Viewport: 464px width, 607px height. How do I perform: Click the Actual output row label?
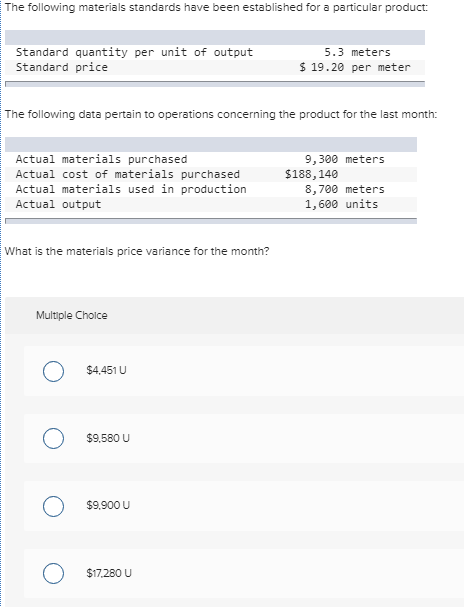[x=58, y=204]
